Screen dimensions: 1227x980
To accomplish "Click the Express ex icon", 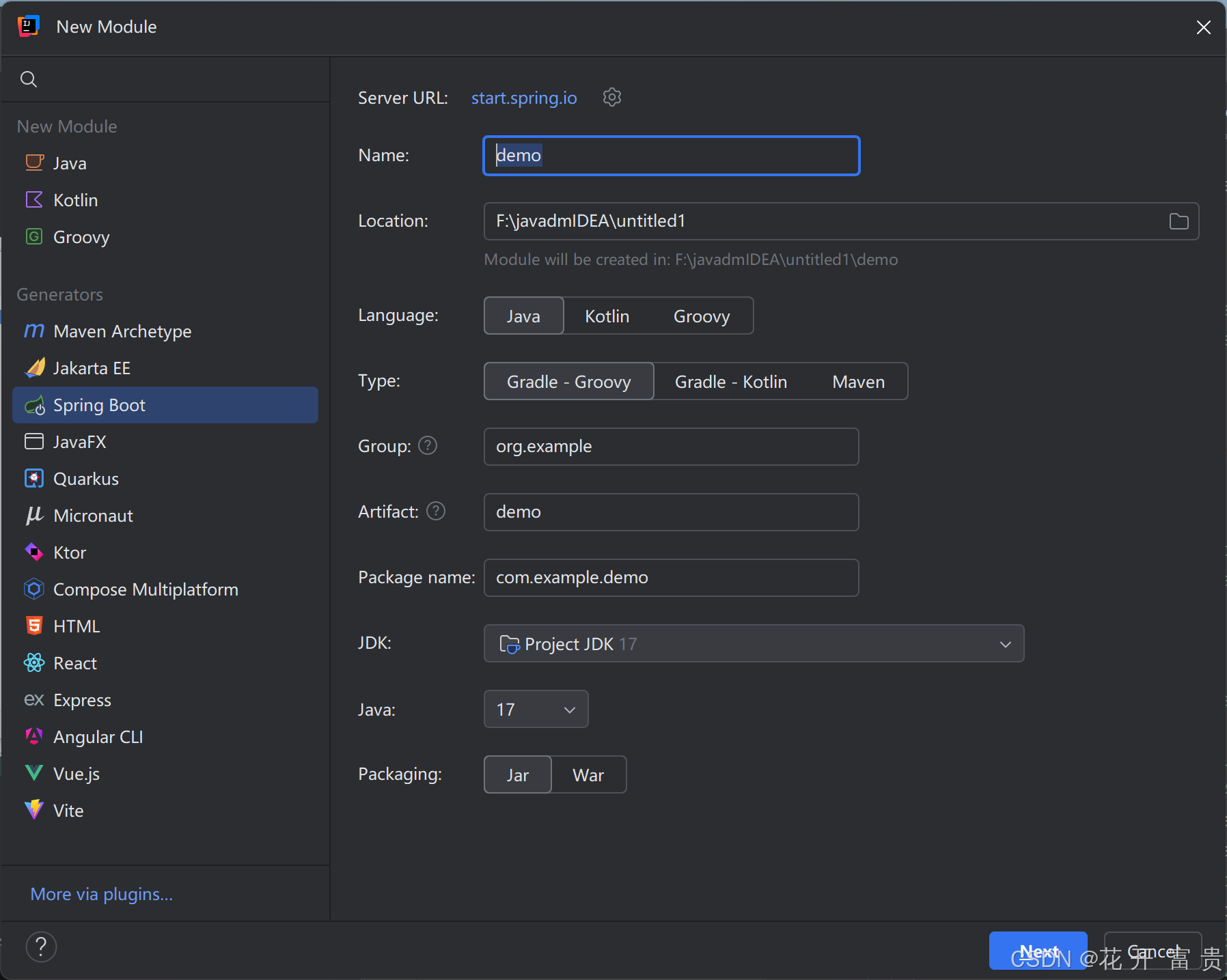I will [x=34, y=699].
